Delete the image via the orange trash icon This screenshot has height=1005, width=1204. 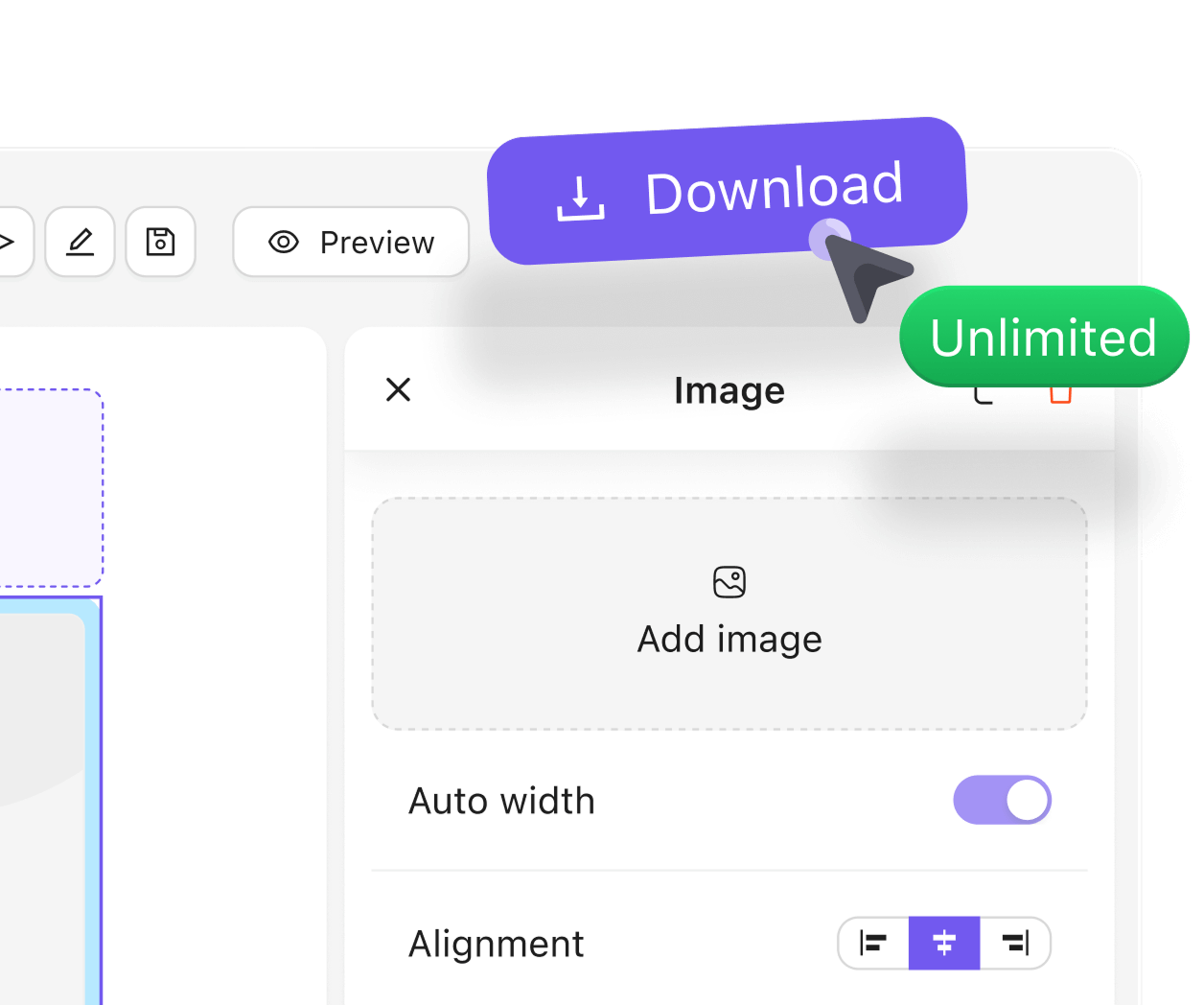(x=1061, y=390)
